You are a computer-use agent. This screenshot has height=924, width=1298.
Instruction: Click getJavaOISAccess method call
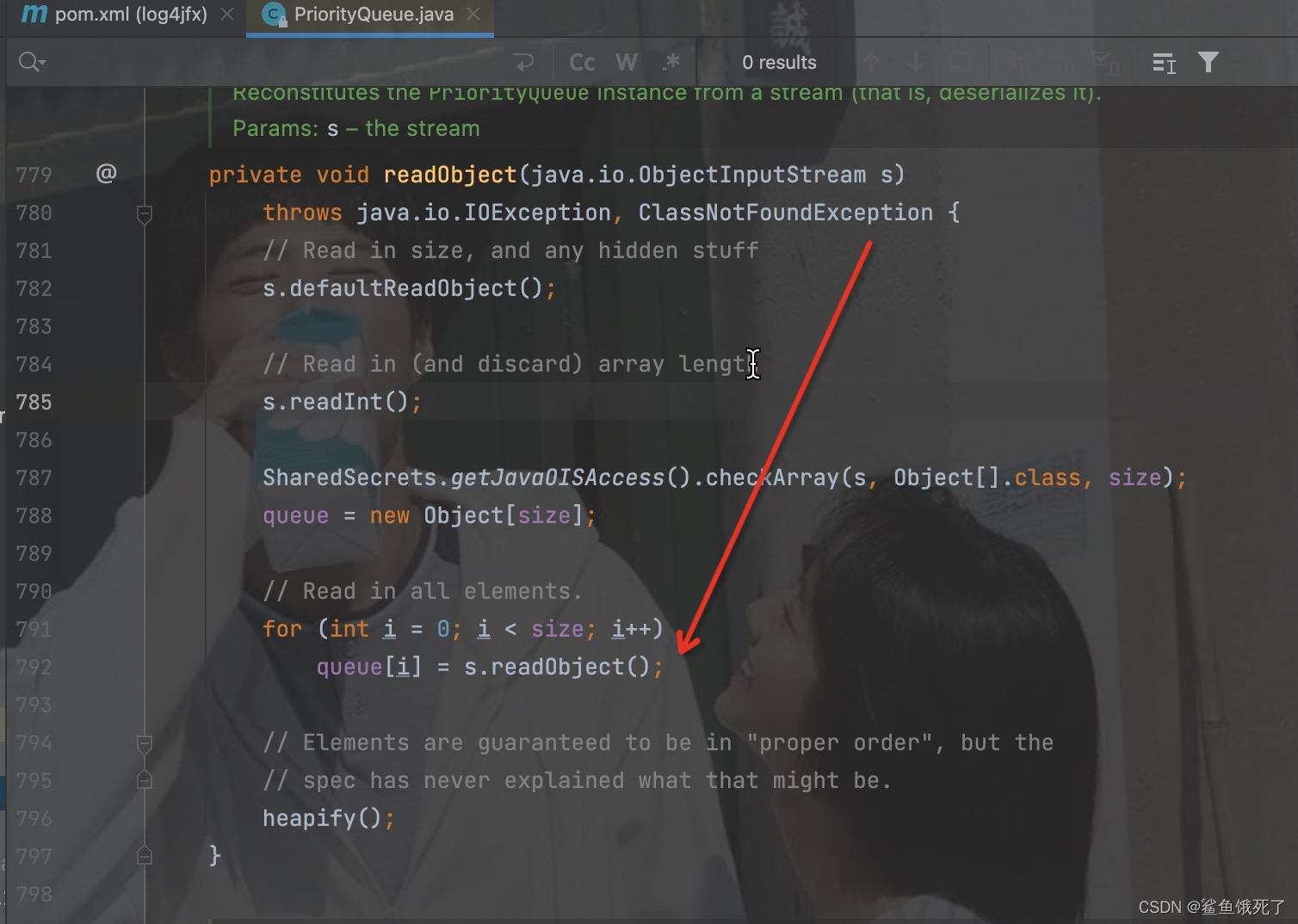coord(558,477)
